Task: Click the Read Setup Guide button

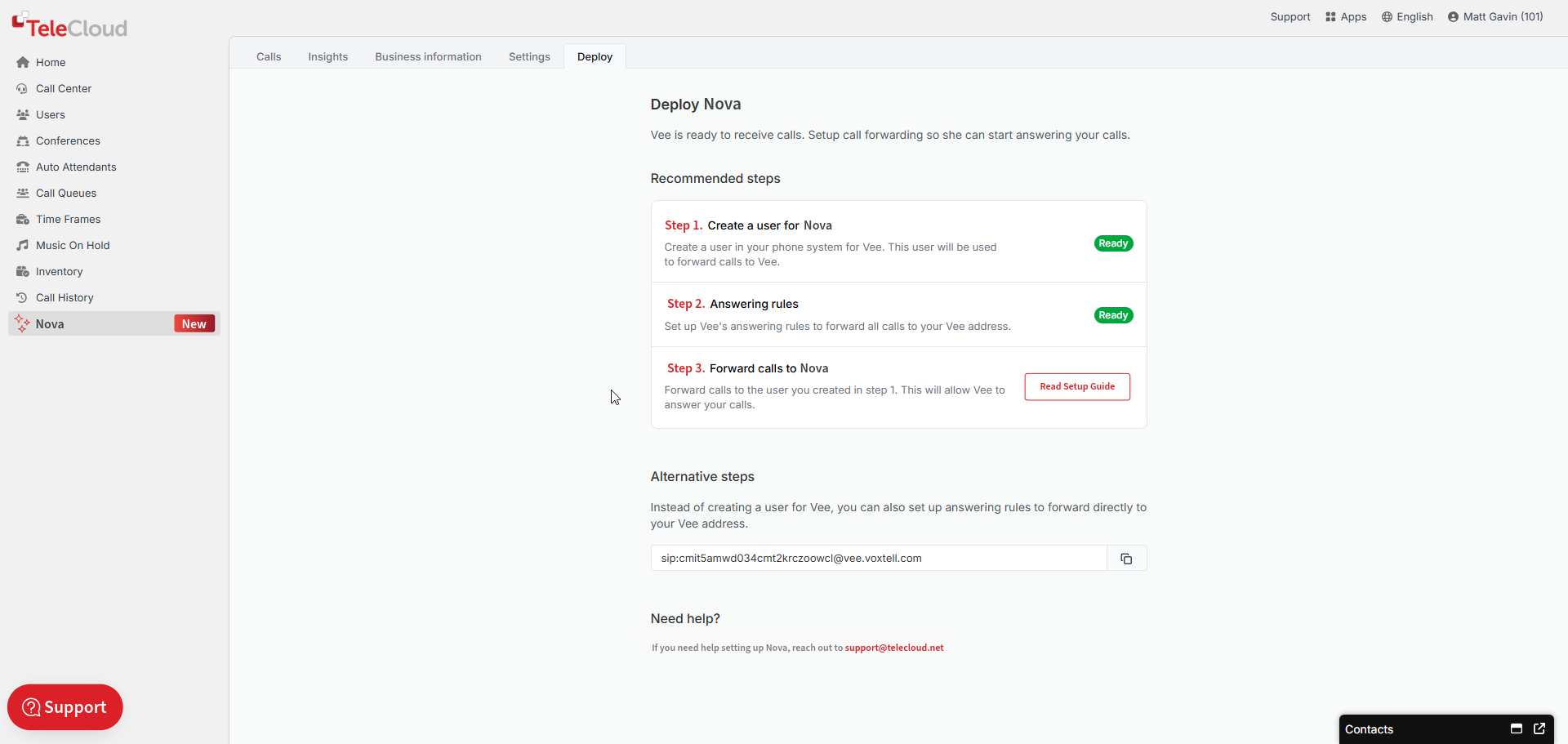Action: (x=1076, y=386)
